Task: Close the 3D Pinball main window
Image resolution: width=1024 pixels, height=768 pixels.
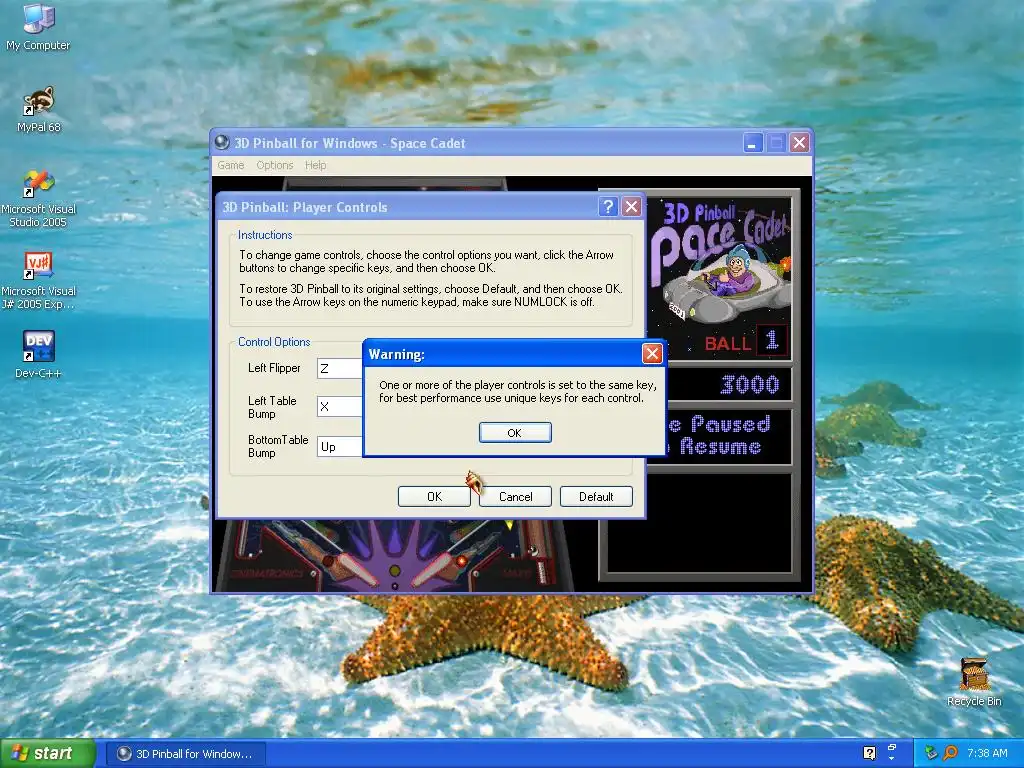Action: pos(799,142)
